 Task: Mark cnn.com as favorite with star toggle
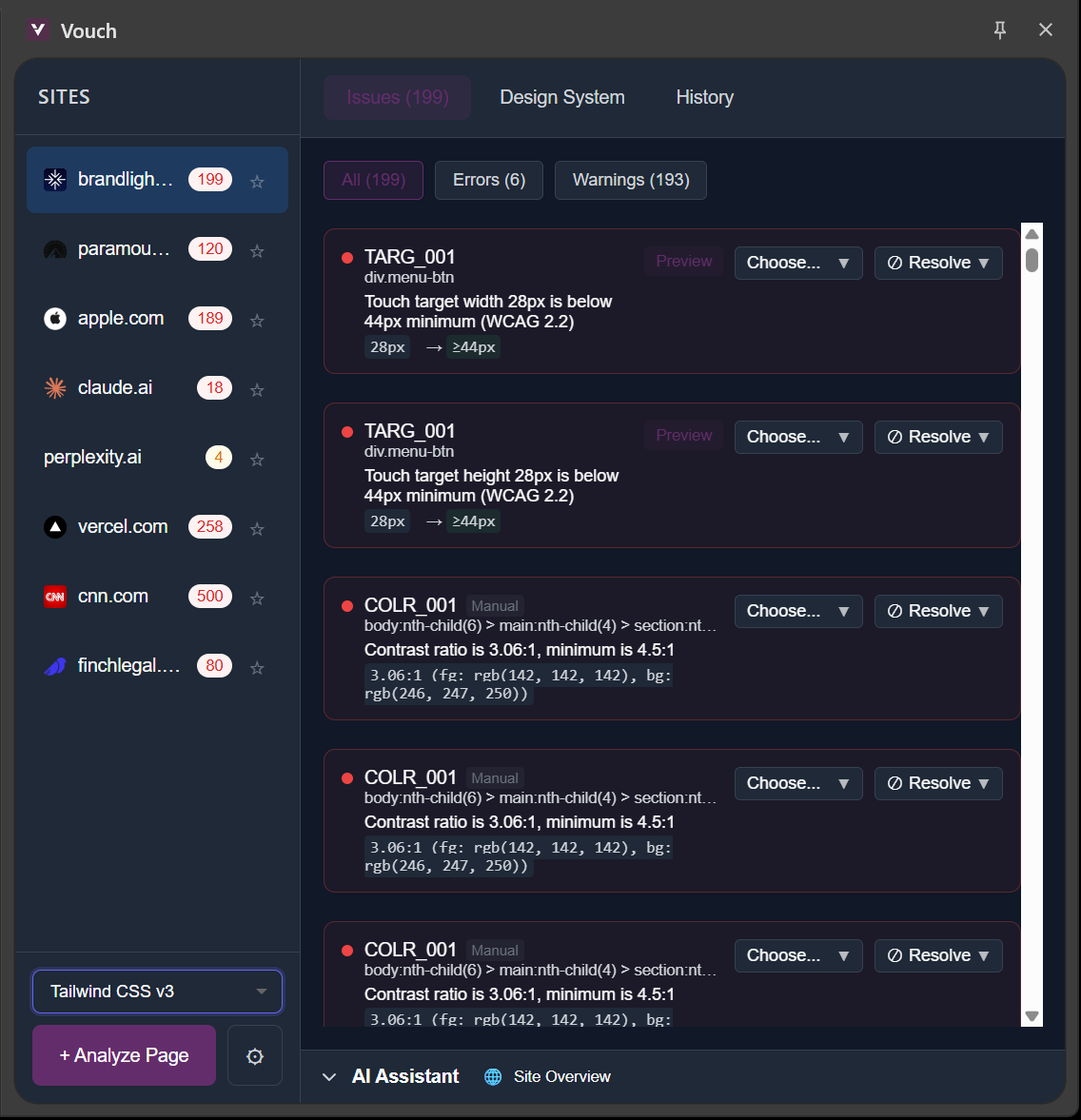click(x=257, y=597)
